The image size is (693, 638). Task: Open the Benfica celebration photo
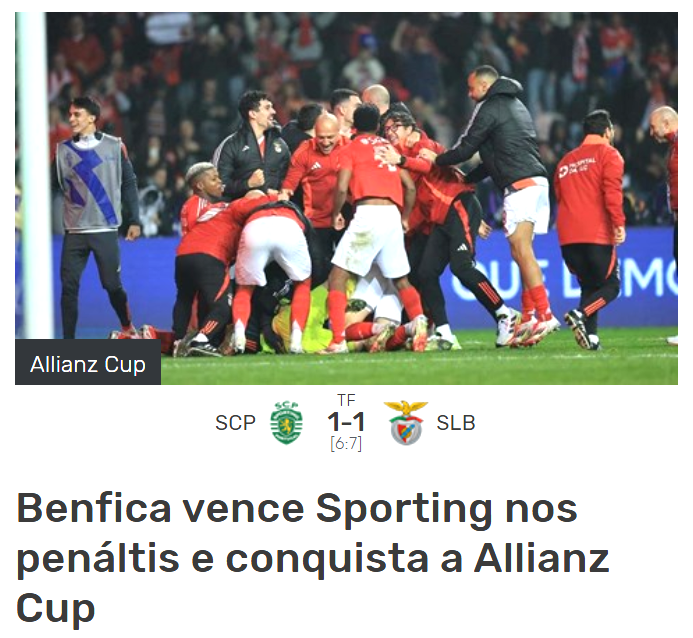[346, 198]
